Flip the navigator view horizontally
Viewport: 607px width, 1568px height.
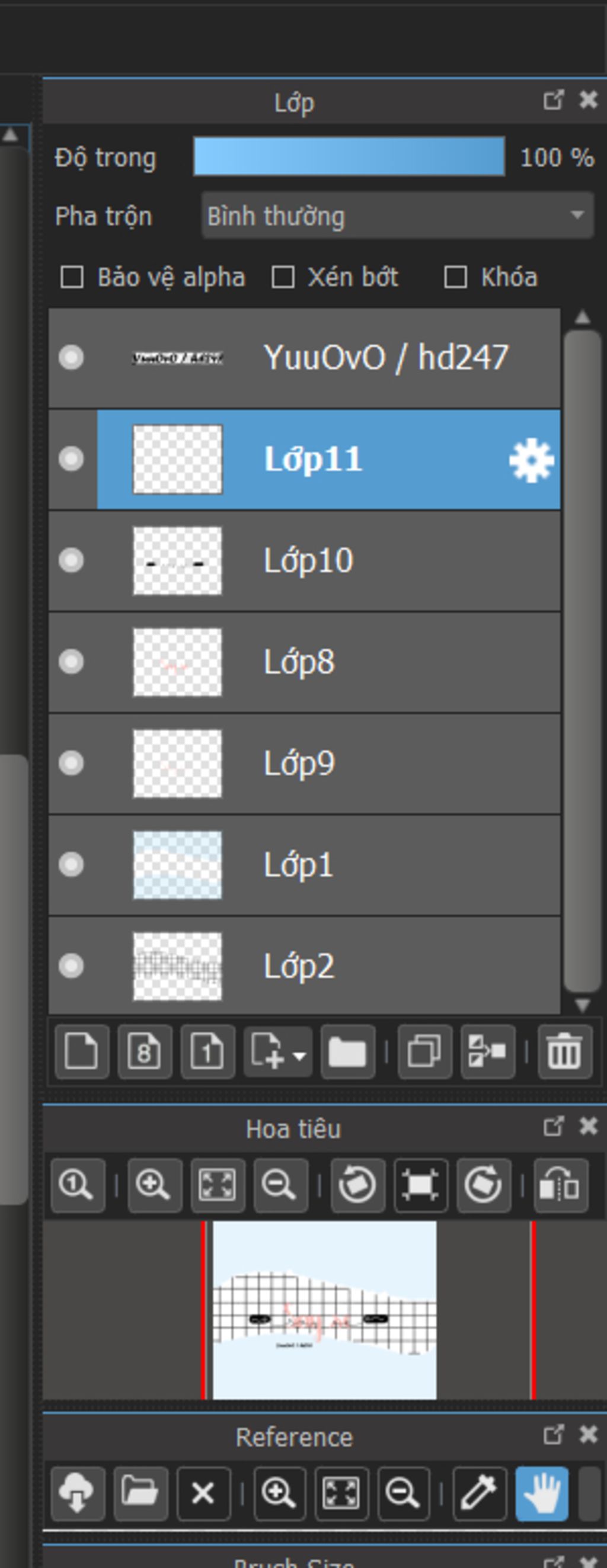click(x=561, y=1185)
